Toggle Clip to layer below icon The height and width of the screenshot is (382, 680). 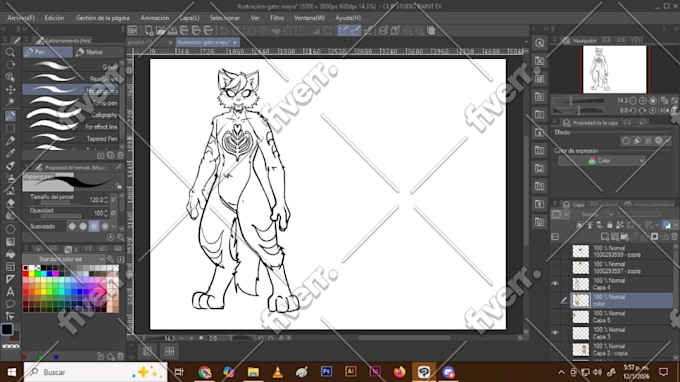click(580, 225)
